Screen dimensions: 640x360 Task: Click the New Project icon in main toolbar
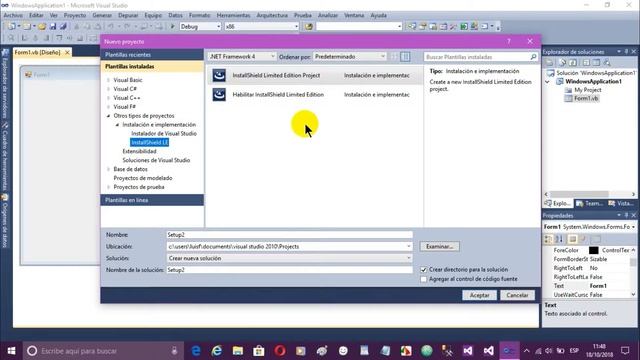tap(11, 27)
